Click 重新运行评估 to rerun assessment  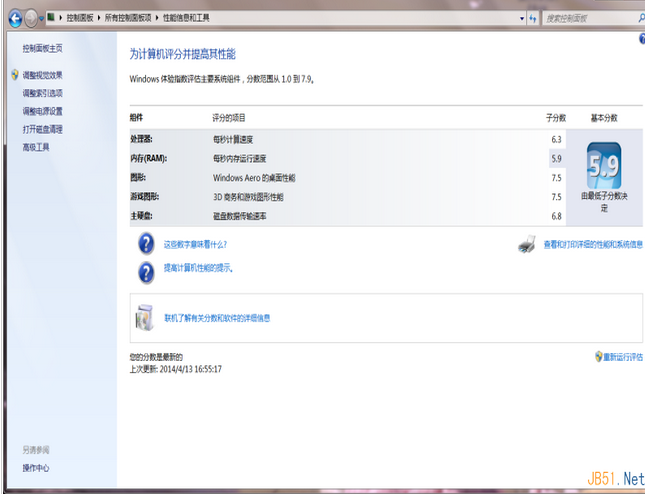tap(623, 357)
